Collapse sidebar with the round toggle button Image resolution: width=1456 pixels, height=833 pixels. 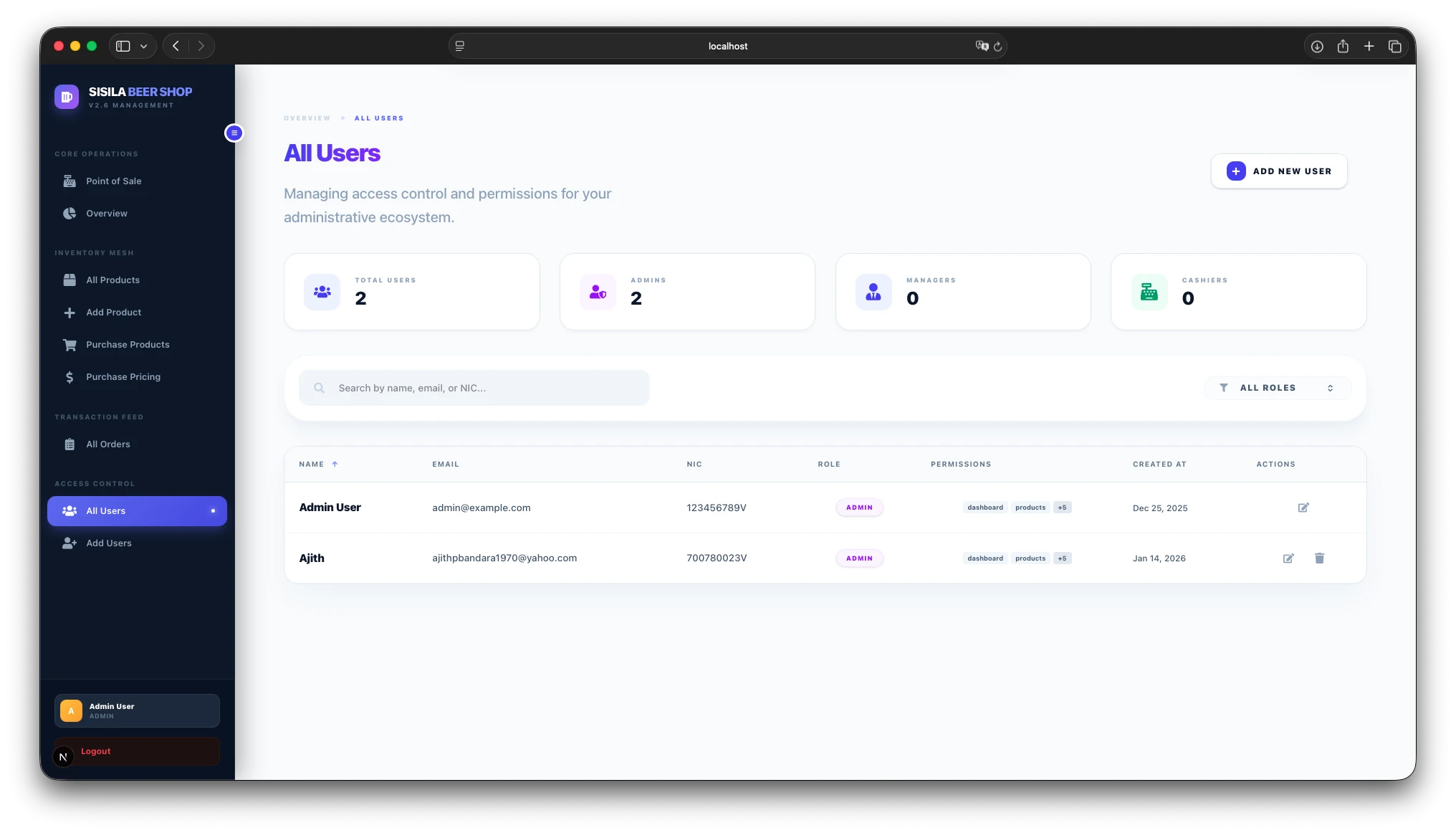pyautogui.click(x=234, y=133)
